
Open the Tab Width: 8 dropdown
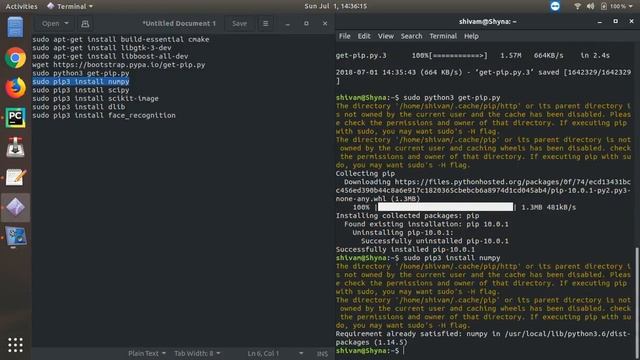tap(197, 353)
